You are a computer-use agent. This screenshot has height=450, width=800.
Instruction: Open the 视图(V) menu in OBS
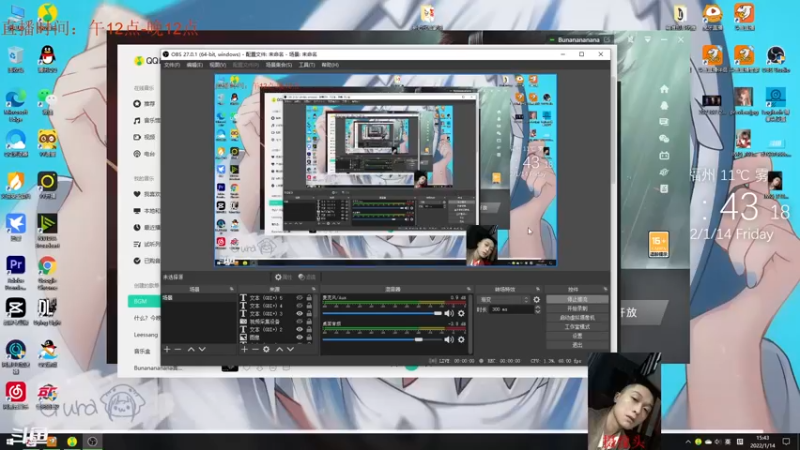(x=217, y=65)
